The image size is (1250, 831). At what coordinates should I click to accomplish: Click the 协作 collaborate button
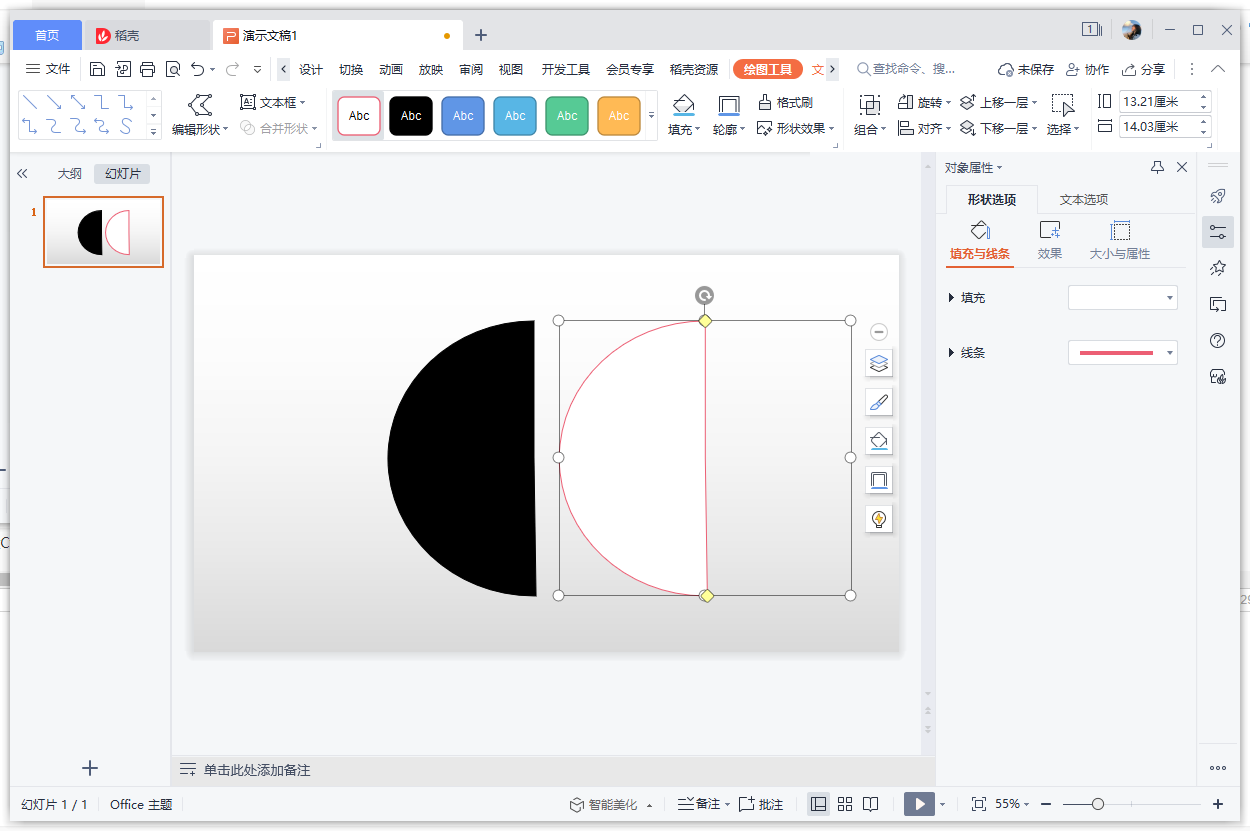click(x=1087, y=69)
